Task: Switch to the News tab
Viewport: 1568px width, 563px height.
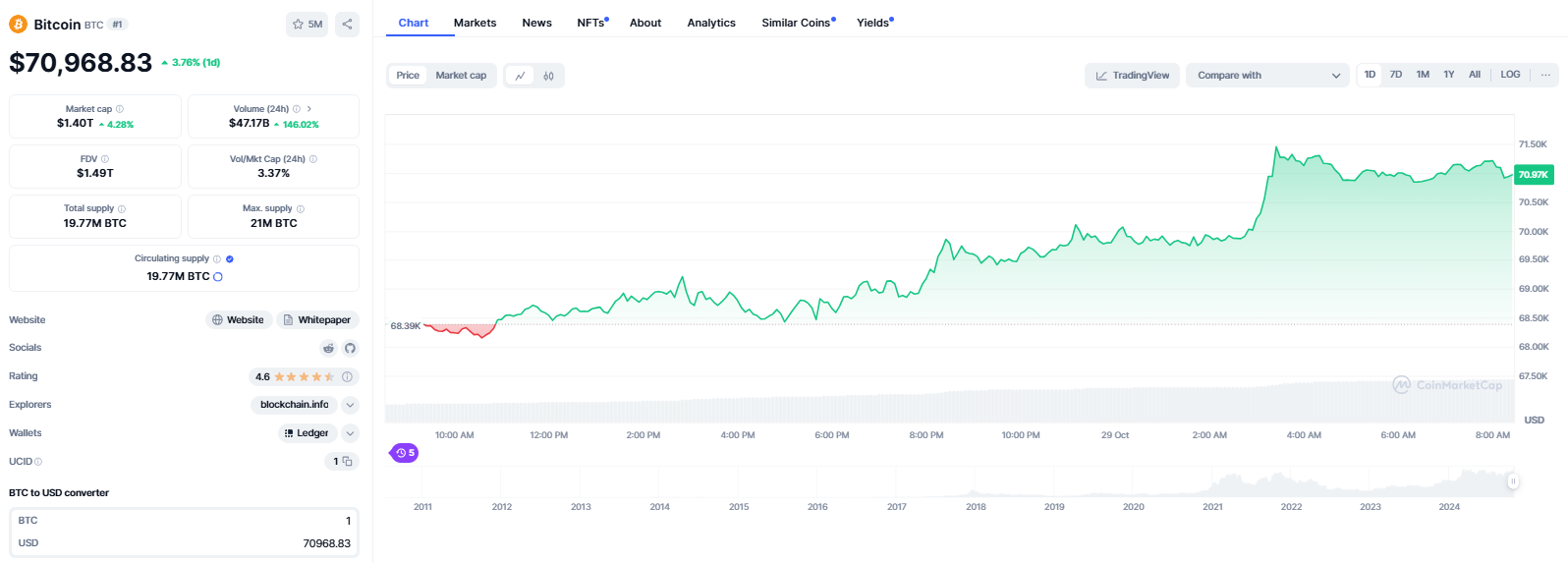Action: 536,23
